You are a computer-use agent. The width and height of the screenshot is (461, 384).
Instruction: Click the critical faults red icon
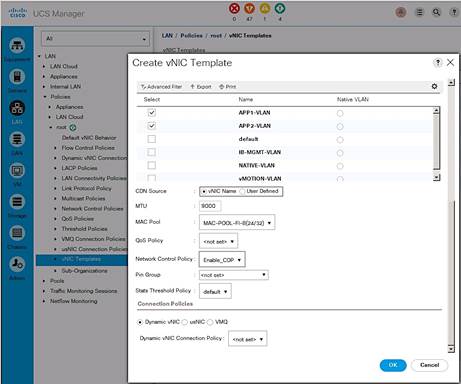coord(235,8)
